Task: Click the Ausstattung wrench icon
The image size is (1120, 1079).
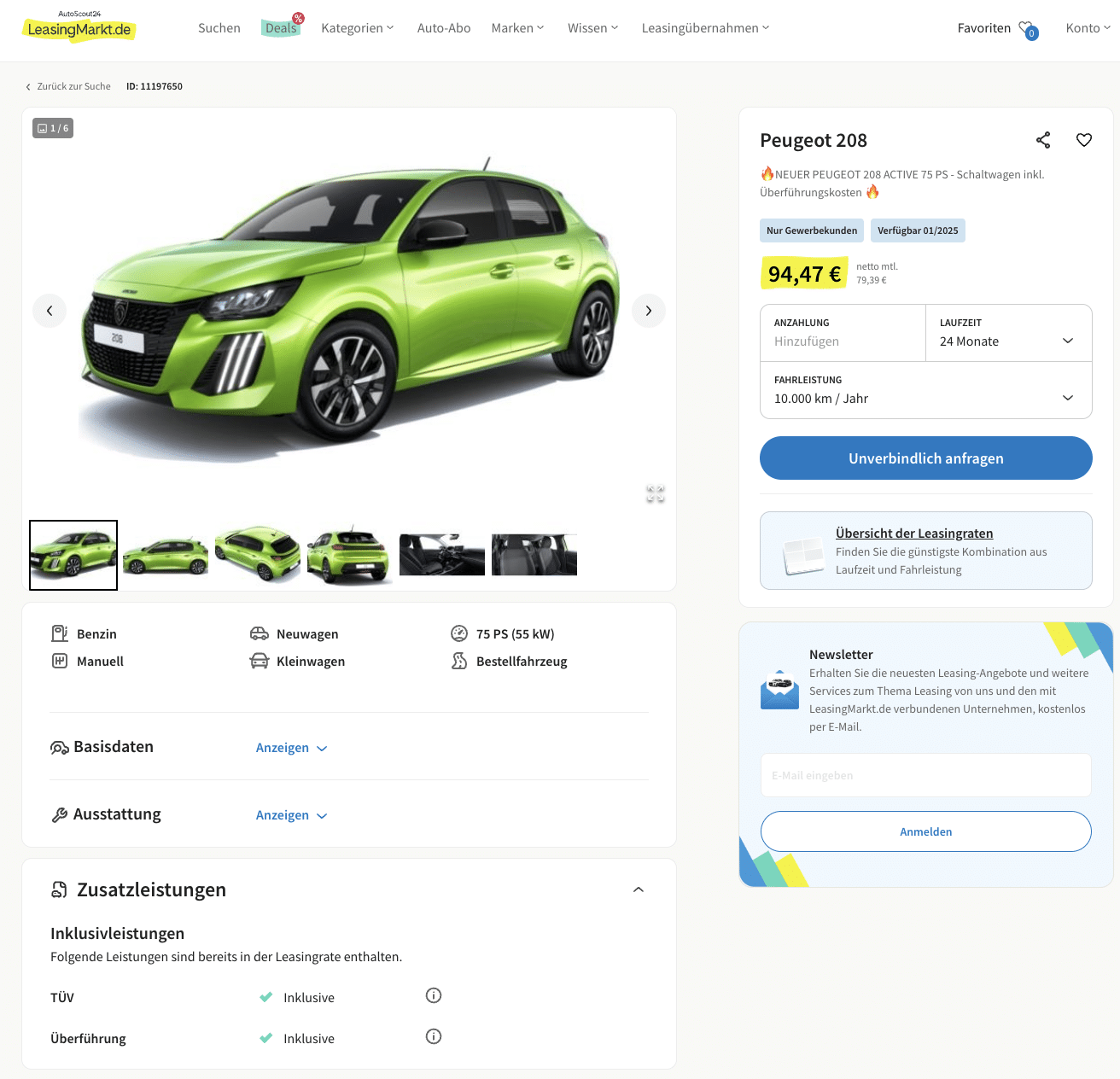Action: coord(60,815)
